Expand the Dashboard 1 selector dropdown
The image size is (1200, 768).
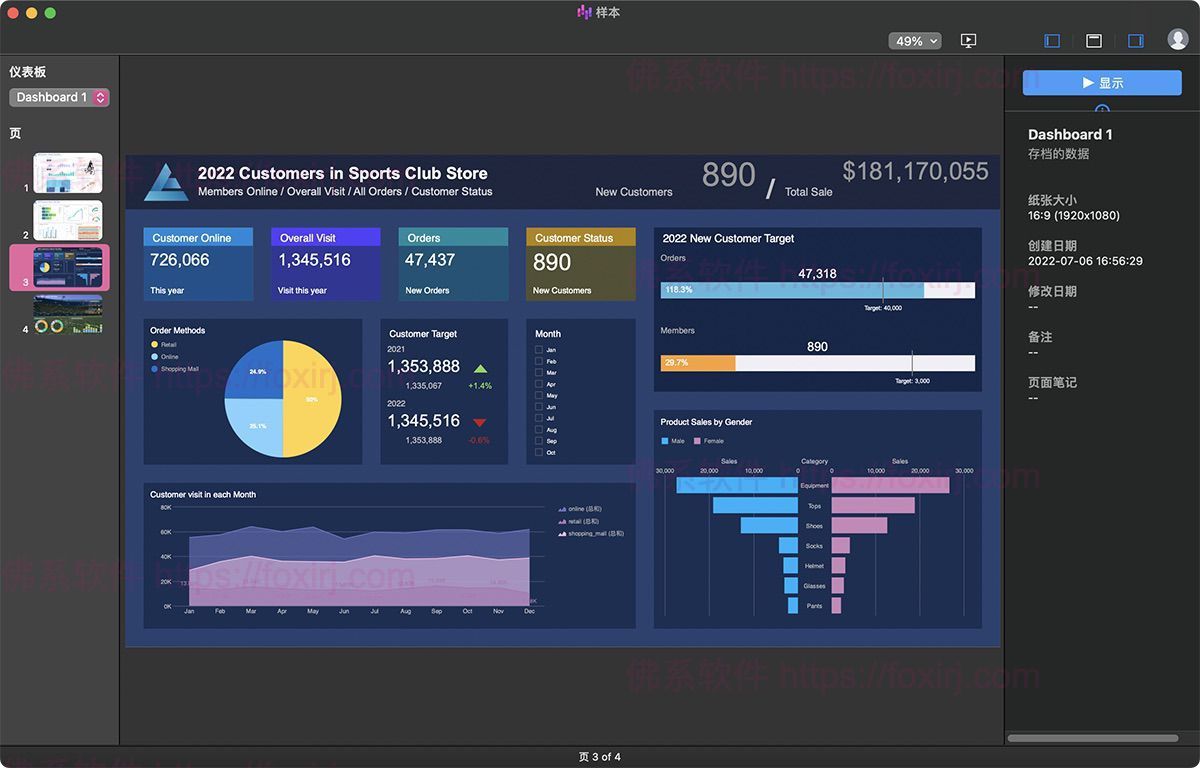(59, 97)
